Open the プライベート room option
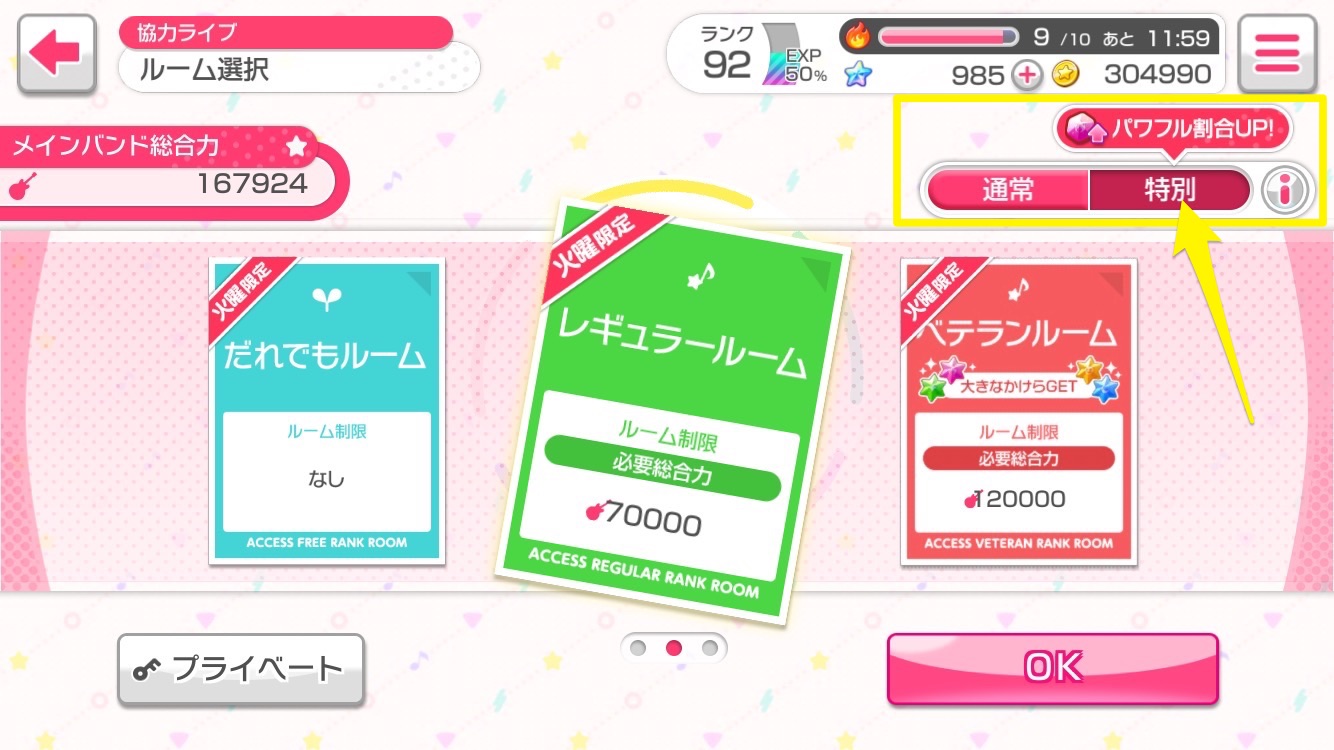This screenshot has width=1334, height=750. tap(240, 669)
